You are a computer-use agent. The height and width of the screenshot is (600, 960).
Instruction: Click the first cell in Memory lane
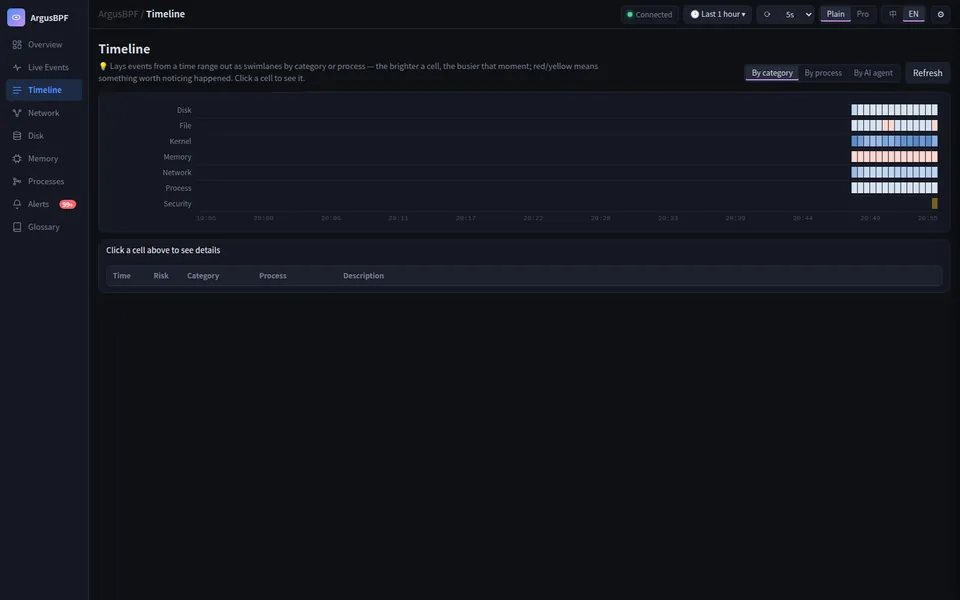855,157
